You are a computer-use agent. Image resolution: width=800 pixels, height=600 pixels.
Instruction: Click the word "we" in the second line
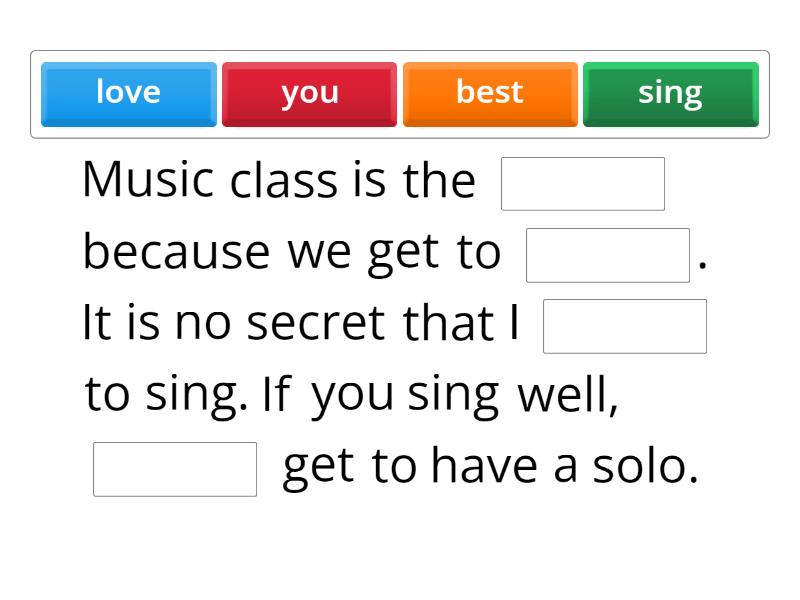(319, 253)
